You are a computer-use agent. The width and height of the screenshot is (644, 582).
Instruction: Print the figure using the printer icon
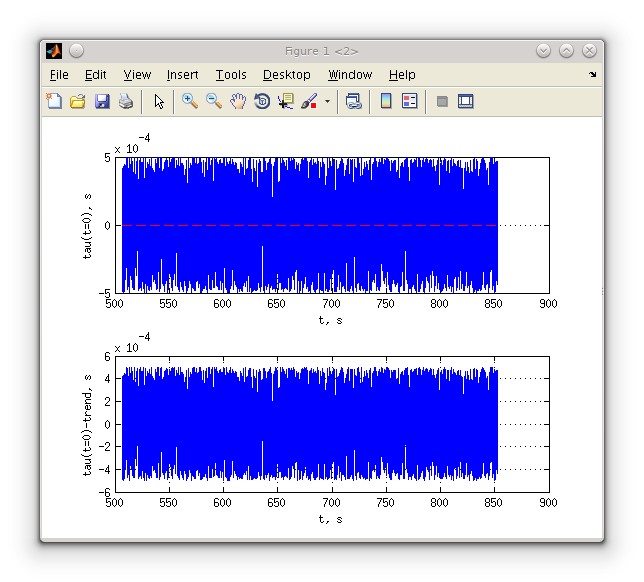[x=126, y=101]
